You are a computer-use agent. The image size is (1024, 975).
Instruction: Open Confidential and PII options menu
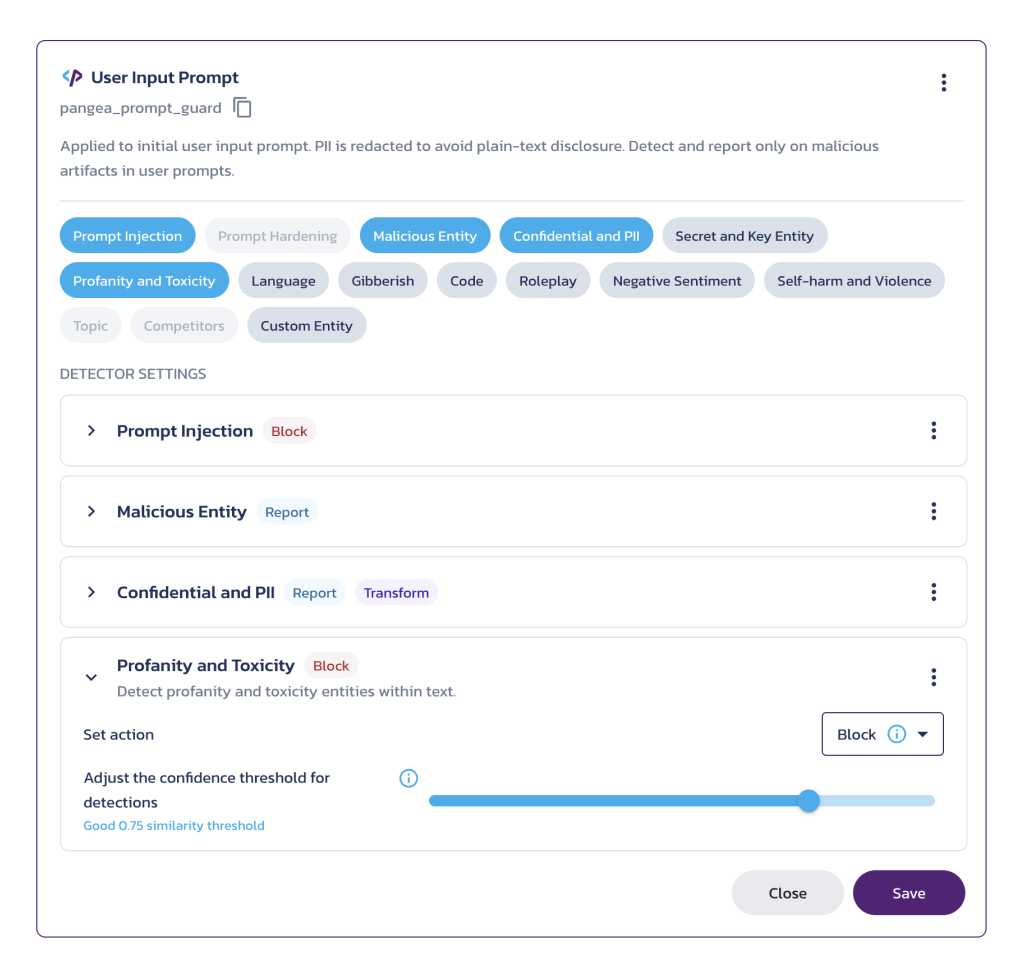pos(933,592)
